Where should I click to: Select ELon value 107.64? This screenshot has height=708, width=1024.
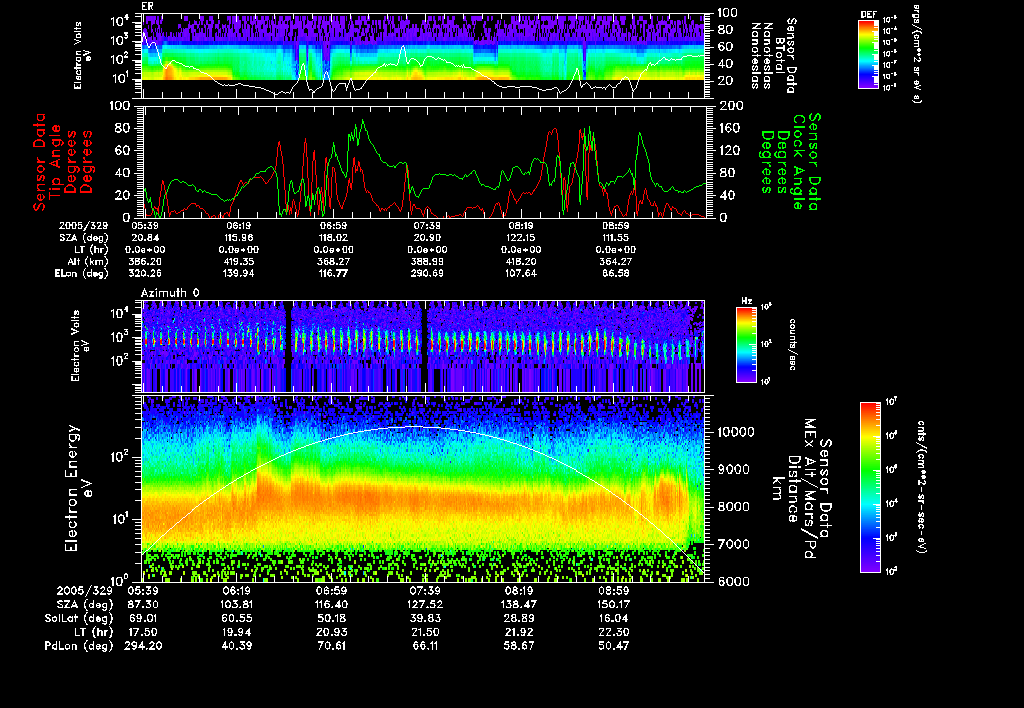pos(521,274)
